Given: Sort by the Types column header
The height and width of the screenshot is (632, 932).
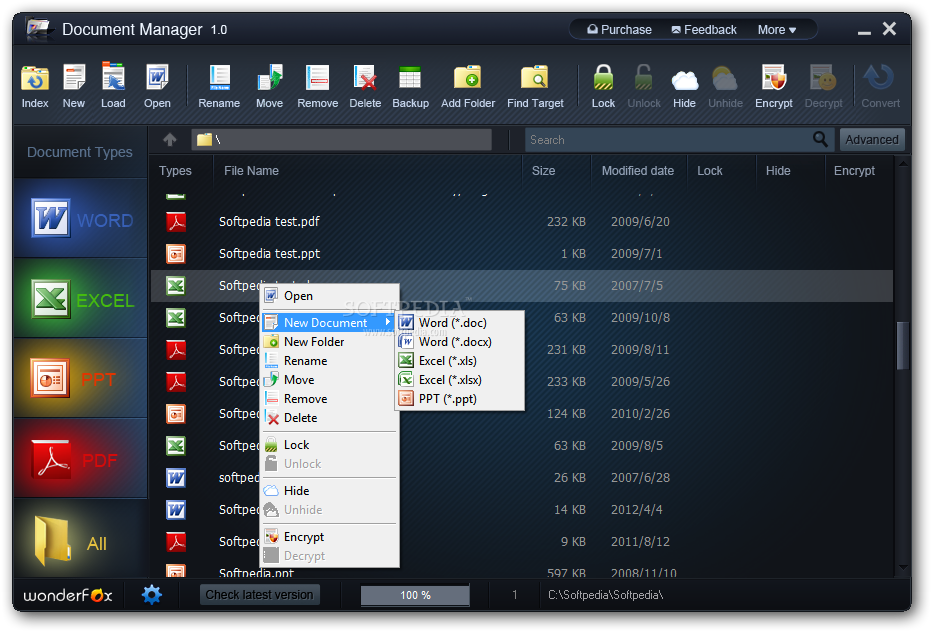Looking at the screenshot, I should click(x=175, y=171).
